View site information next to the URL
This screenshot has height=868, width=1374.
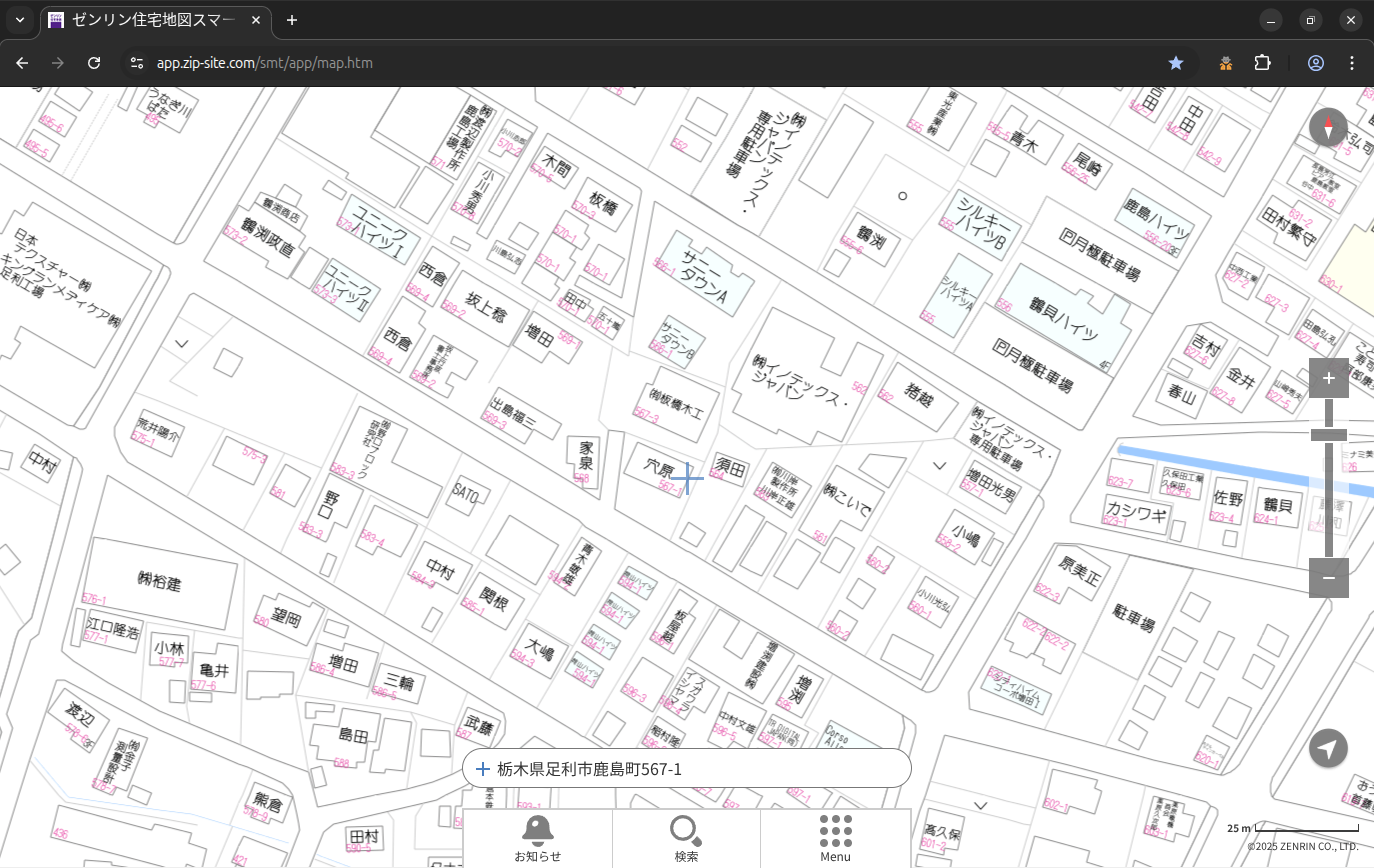point(137,63)
